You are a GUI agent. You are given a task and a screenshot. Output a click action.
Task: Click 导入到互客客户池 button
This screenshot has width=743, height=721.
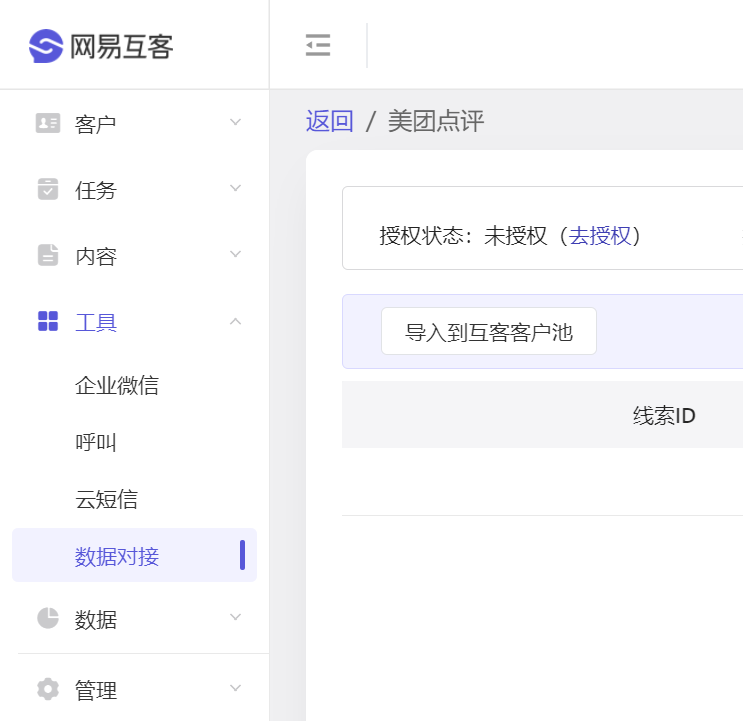tap(489, 331)
